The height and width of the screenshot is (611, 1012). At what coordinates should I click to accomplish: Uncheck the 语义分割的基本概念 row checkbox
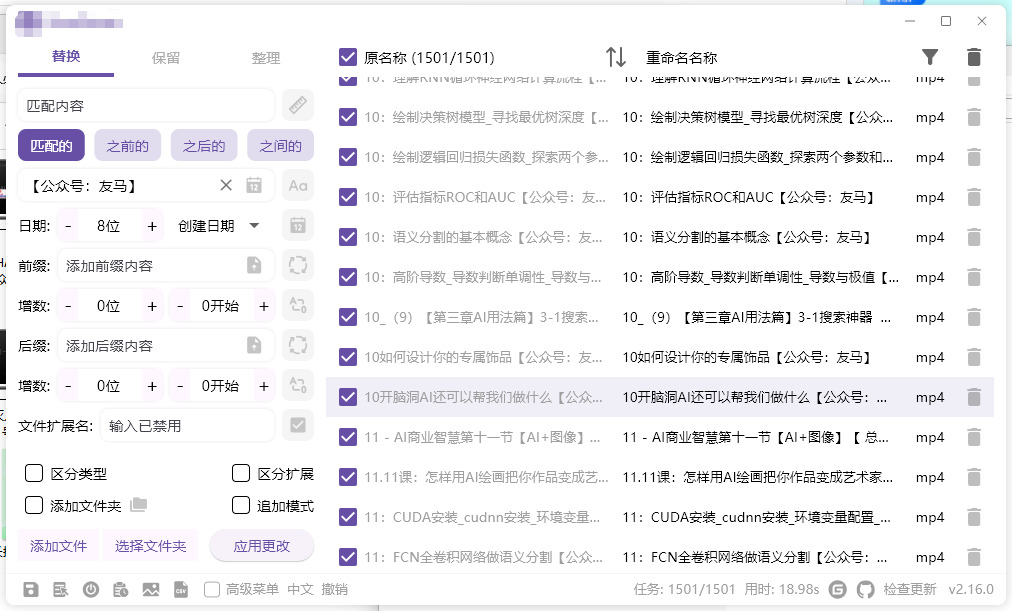tap(348, 237)
